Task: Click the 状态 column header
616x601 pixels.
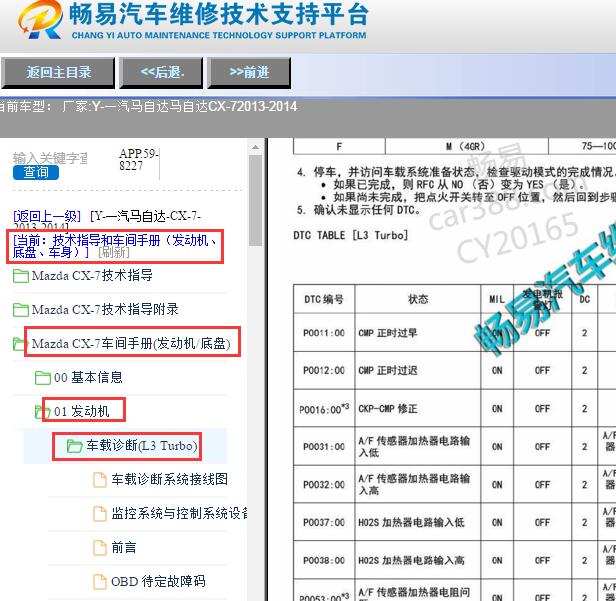Action: (418, 299)
